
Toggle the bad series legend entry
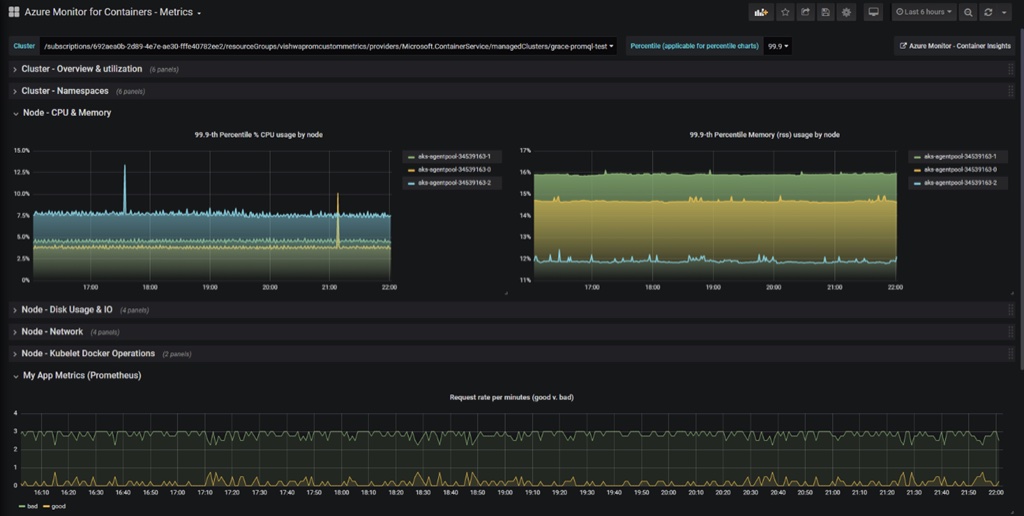pyautogui.click(x=32, y=506)
